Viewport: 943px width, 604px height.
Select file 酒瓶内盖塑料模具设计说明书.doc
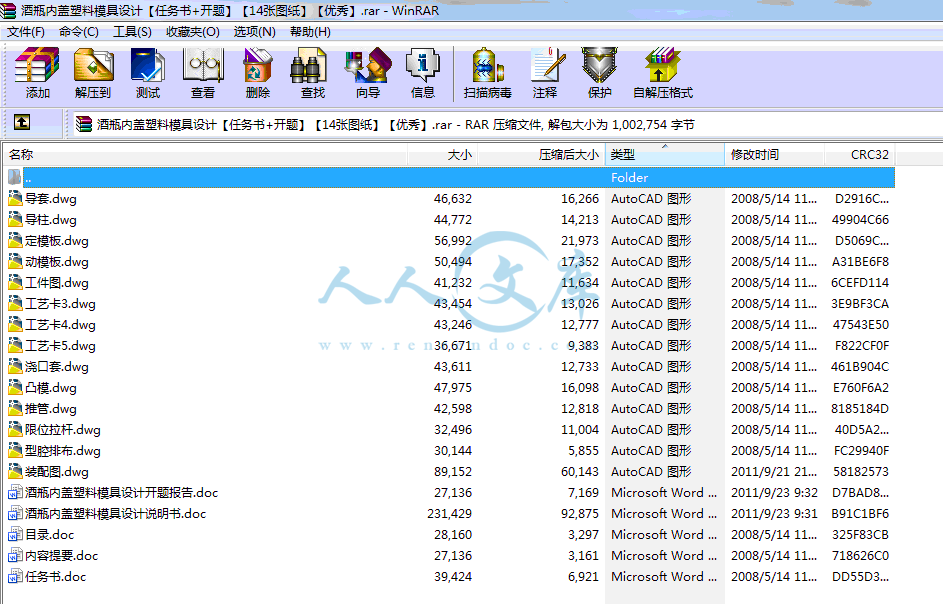[x=115, y=513]
